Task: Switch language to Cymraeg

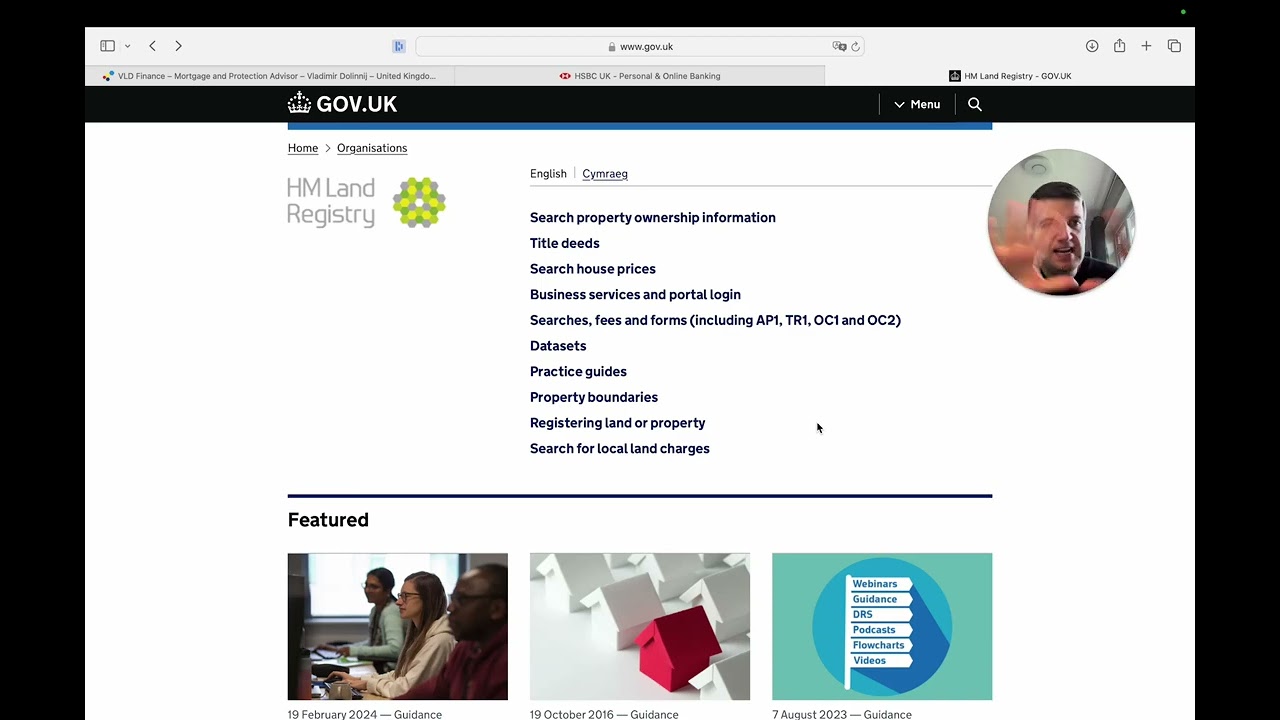Action: tap(605, 174)
